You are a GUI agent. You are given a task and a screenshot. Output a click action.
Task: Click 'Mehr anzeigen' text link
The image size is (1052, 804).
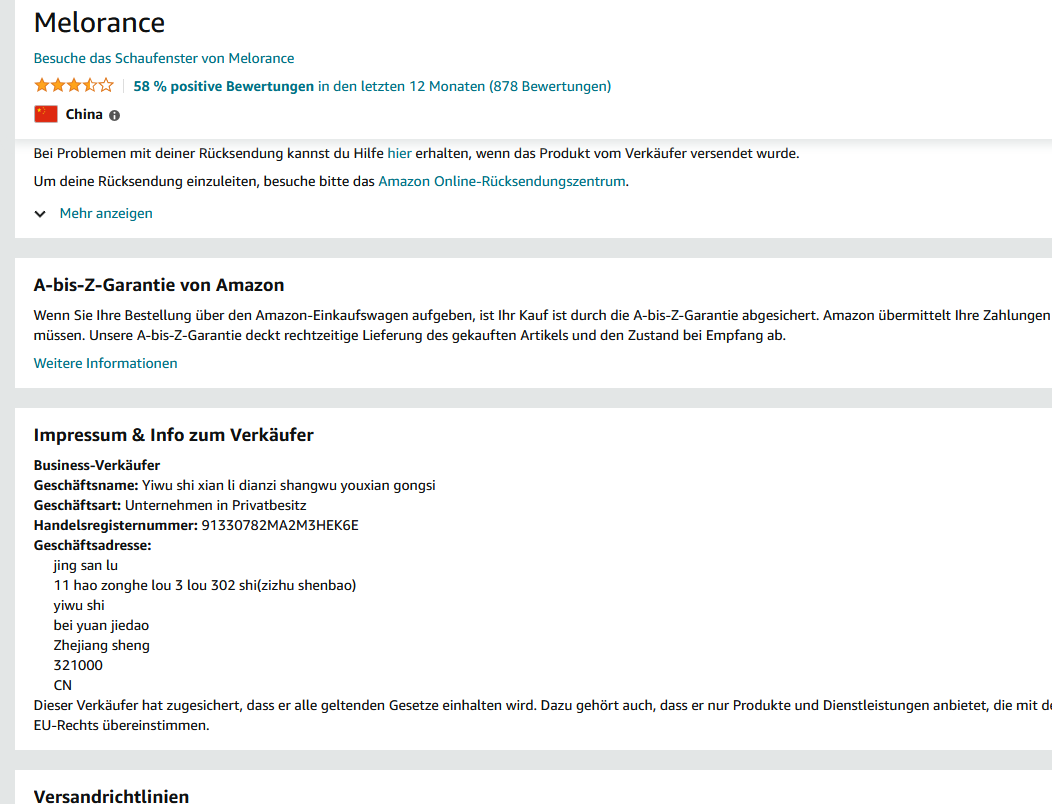pyautogui.click(x=106, y=213)
